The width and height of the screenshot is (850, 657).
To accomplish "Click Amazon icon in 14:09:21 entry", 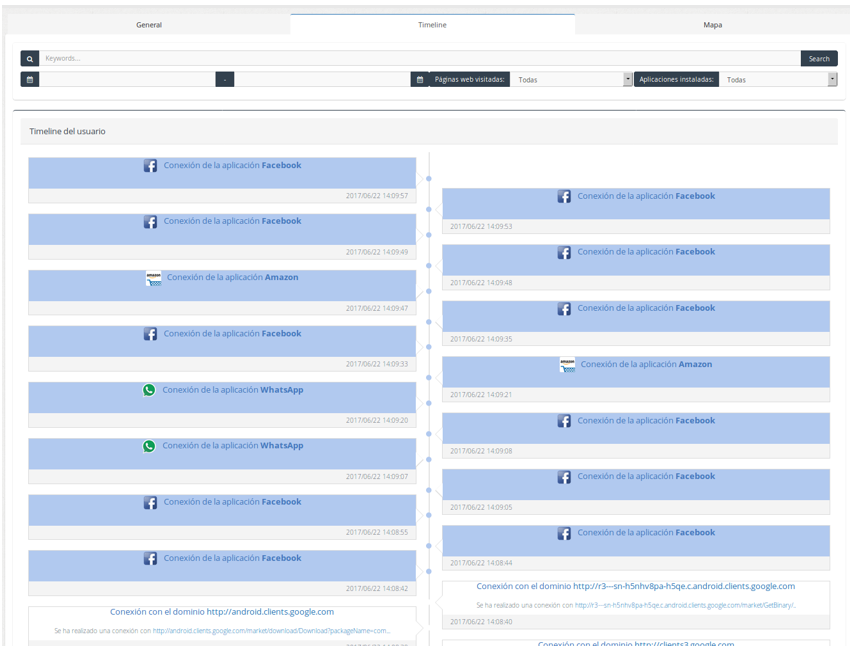I will point(567,365).
